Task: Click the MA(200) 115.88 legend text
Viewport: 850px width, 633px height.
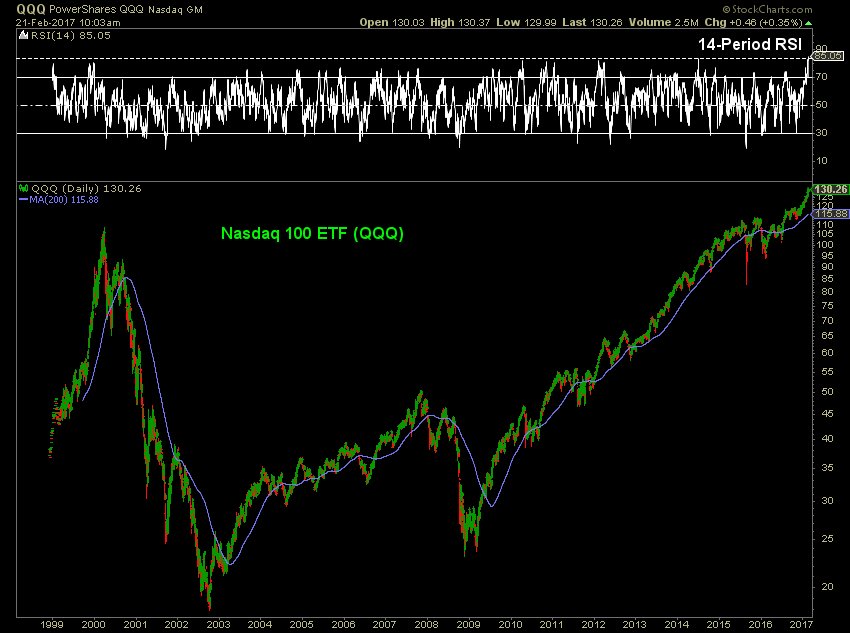Action: pos(63,200)
